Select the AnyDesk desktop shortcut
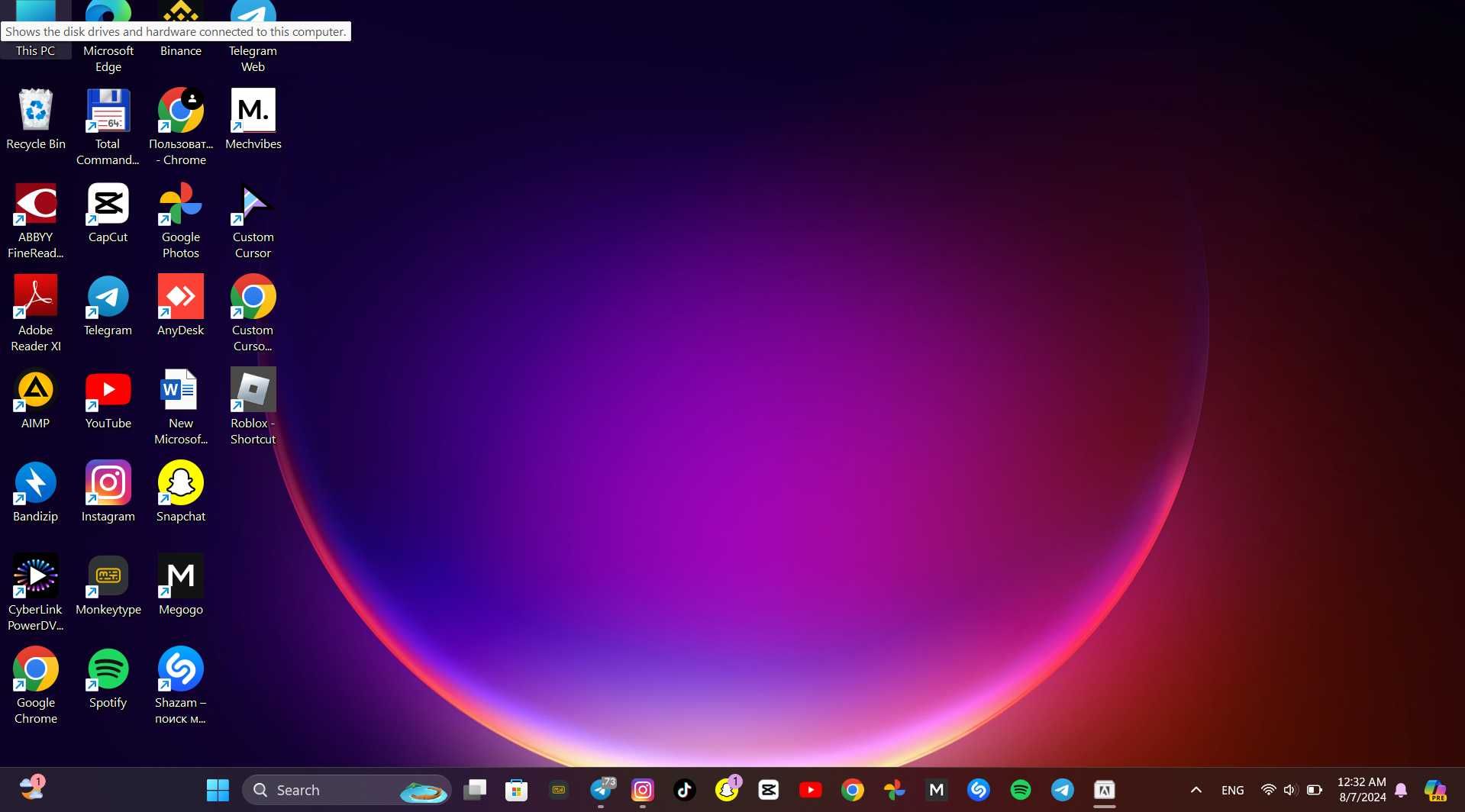Image resolution: width=1465 pixels, height=812 pixels. click(181, 305)
